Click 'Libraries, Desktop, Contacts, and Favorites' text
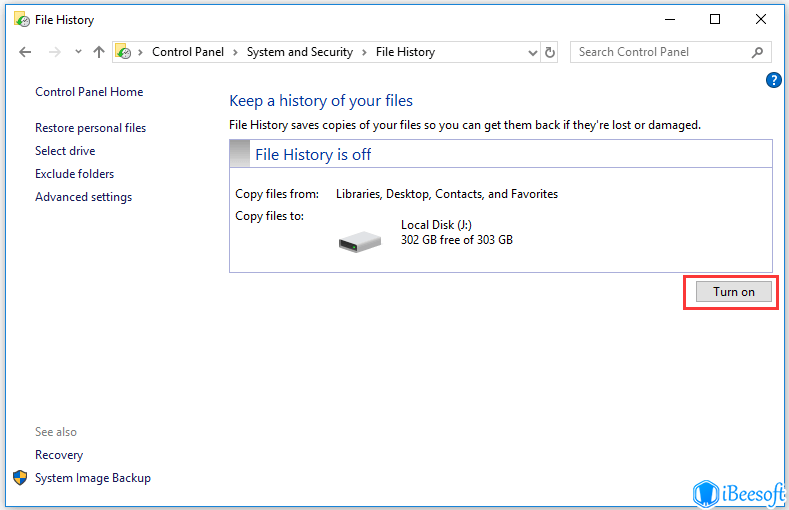The image size is (789, 510). [447, 194]
